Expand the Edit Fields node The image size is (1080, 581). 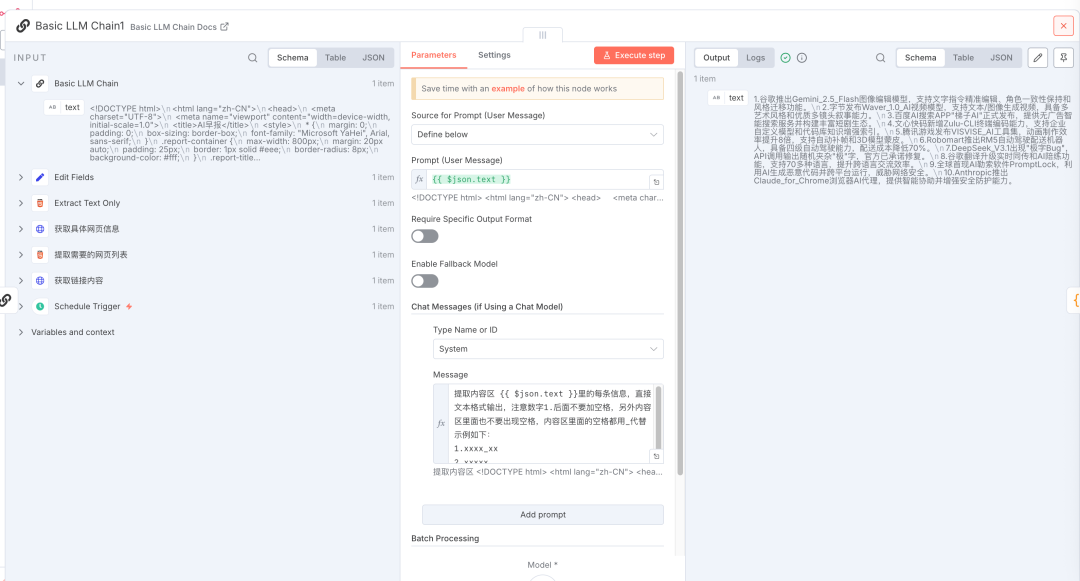click(21, 177)
